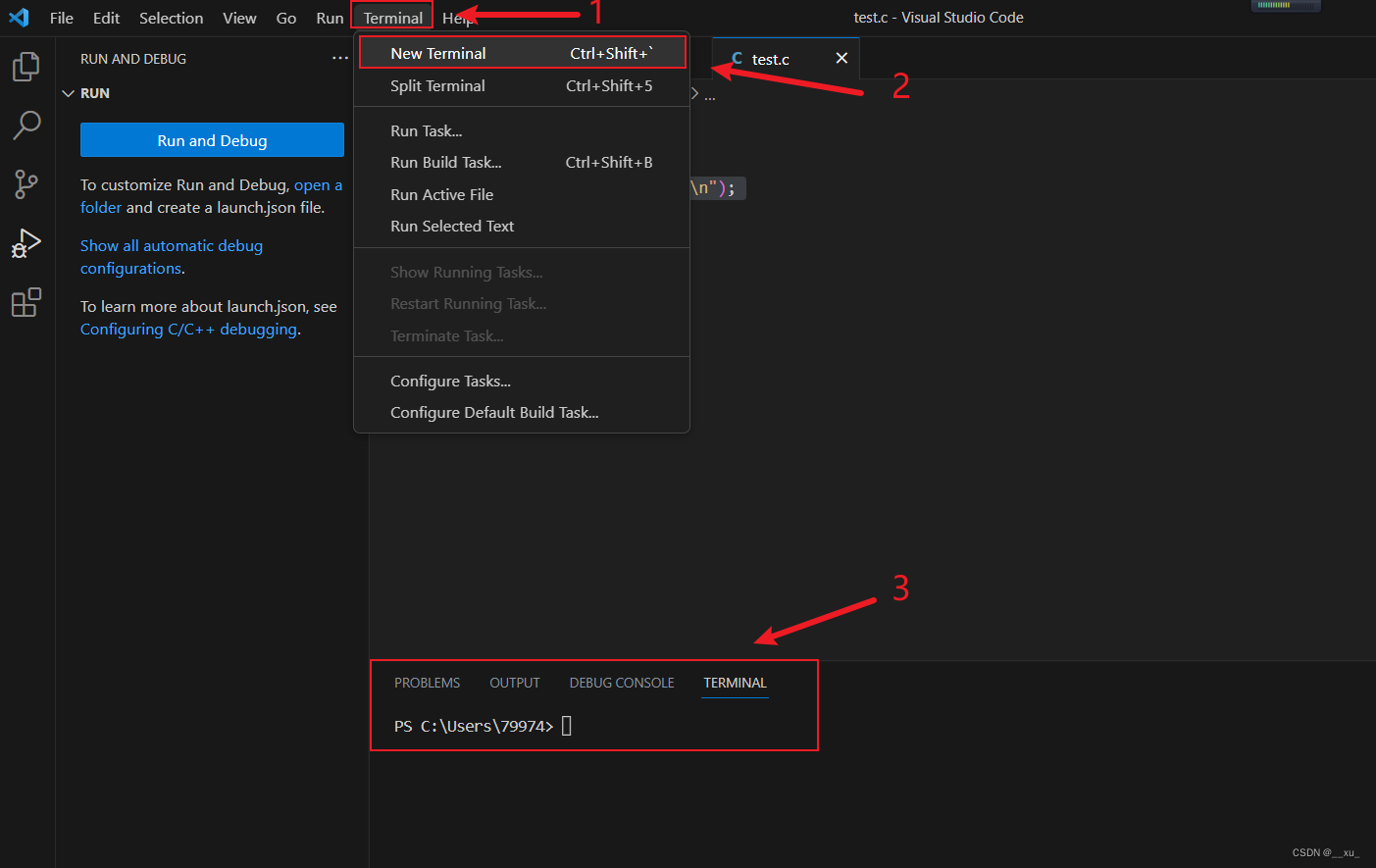Image resolution: width=1376 pixels, height=868 pixels.
Task: Open the View menu
Action: click(239, 18)
